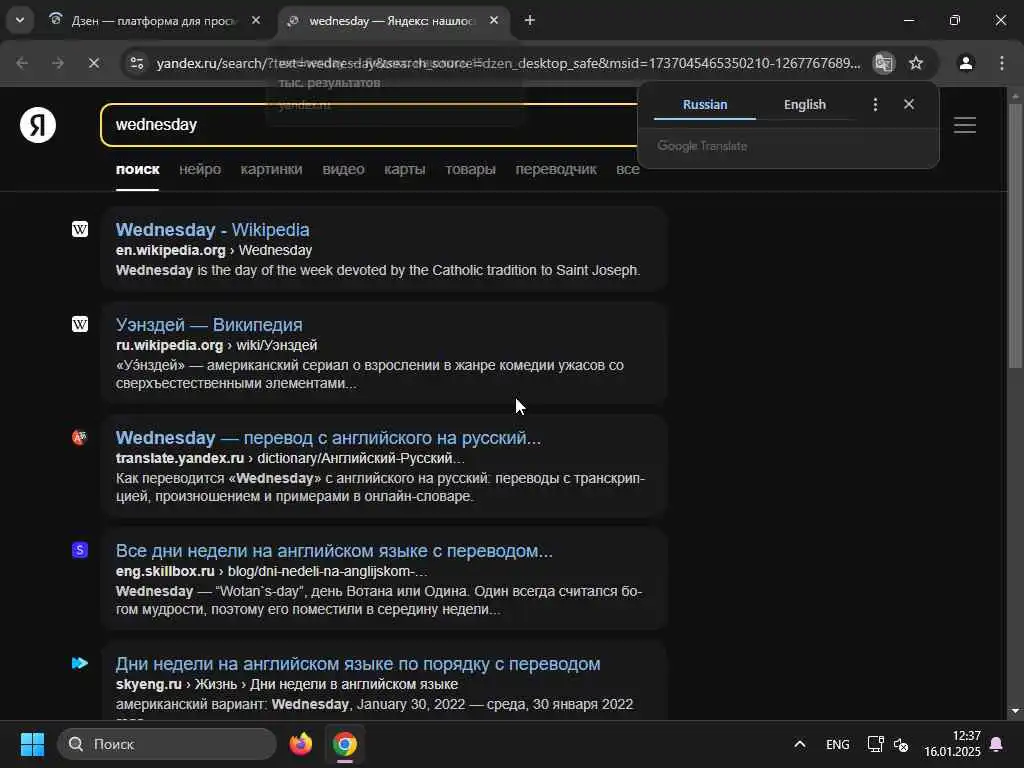Open the clock showing 12:37
Screen dimensions: 1024x768
point(952,744)
